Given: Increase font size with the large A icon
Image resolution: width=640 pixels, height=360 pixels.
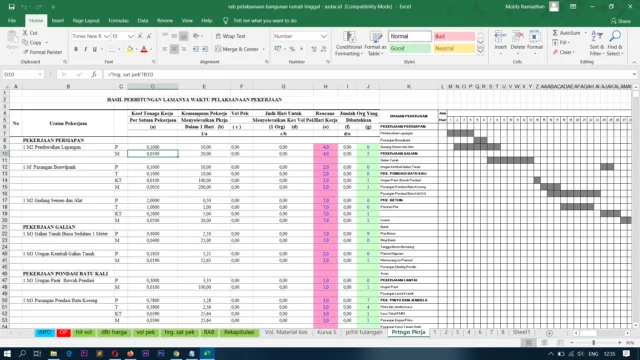Looking at the screenshot, I should click(x=140, y=36).
